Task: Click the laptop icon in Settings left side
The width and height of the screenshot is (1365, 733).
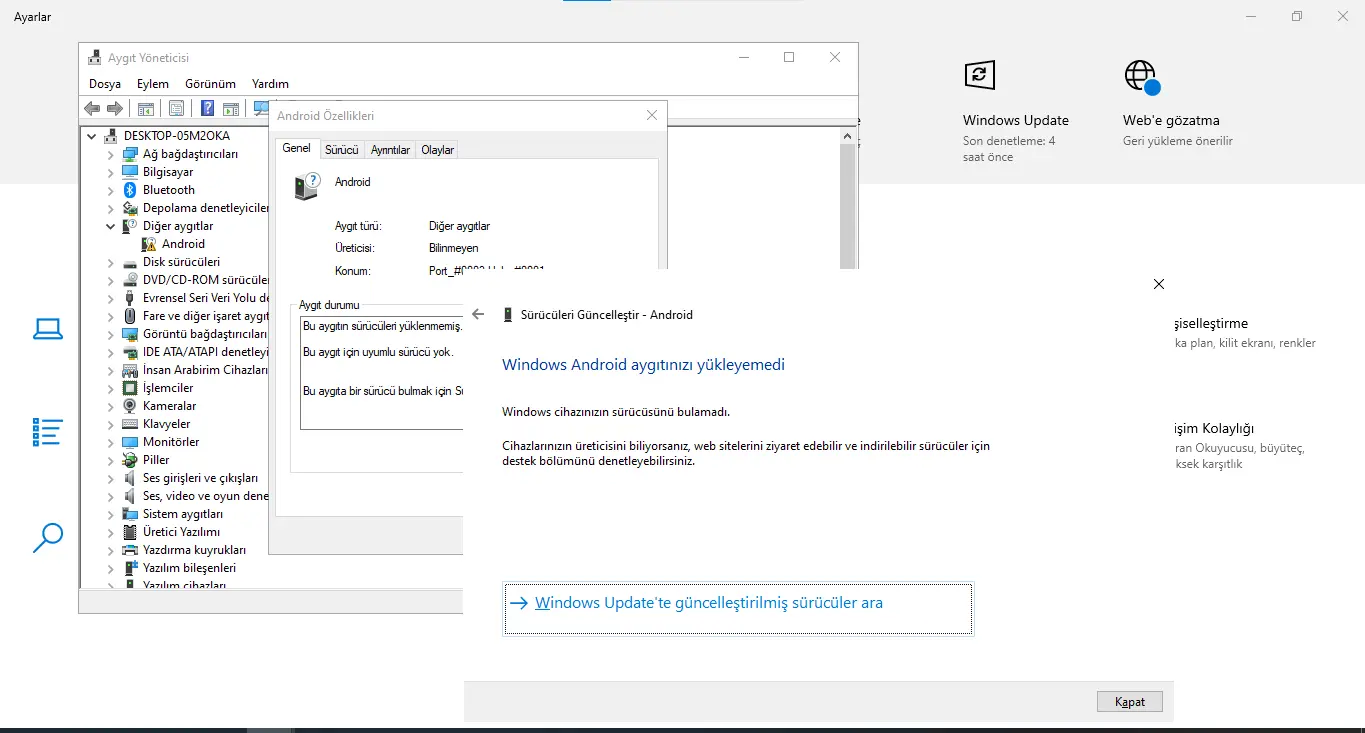Action: 48,329
